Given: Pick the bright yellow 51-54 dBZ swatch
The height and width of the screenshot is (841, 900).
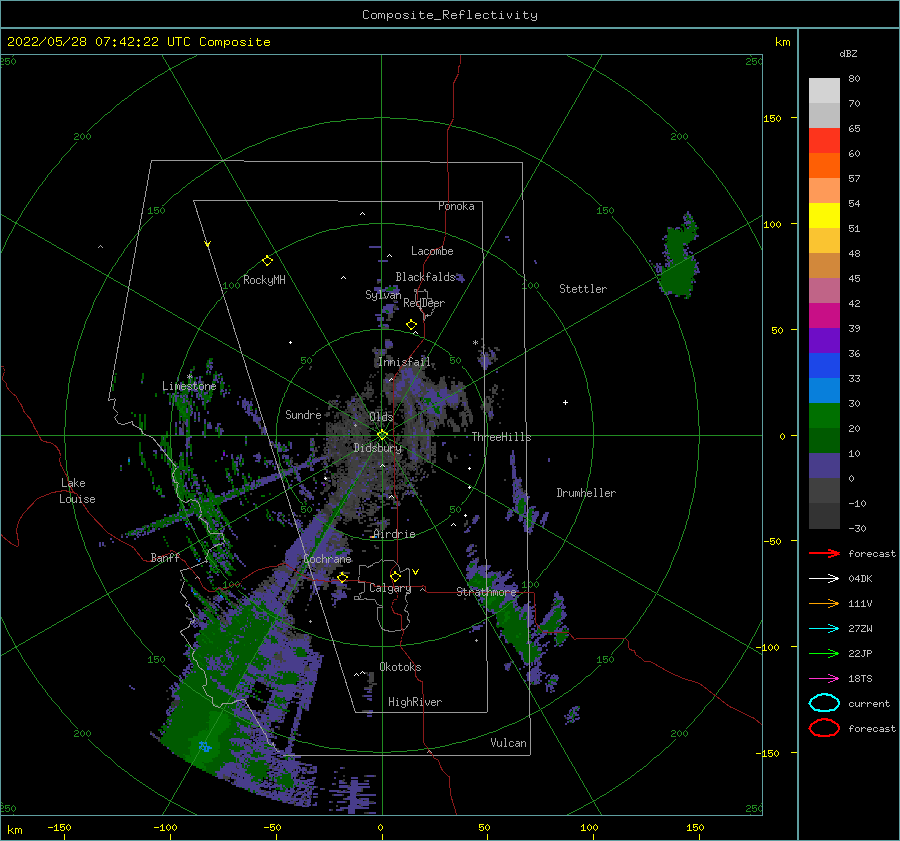Looking at the screenshot, I should point(824,216).
